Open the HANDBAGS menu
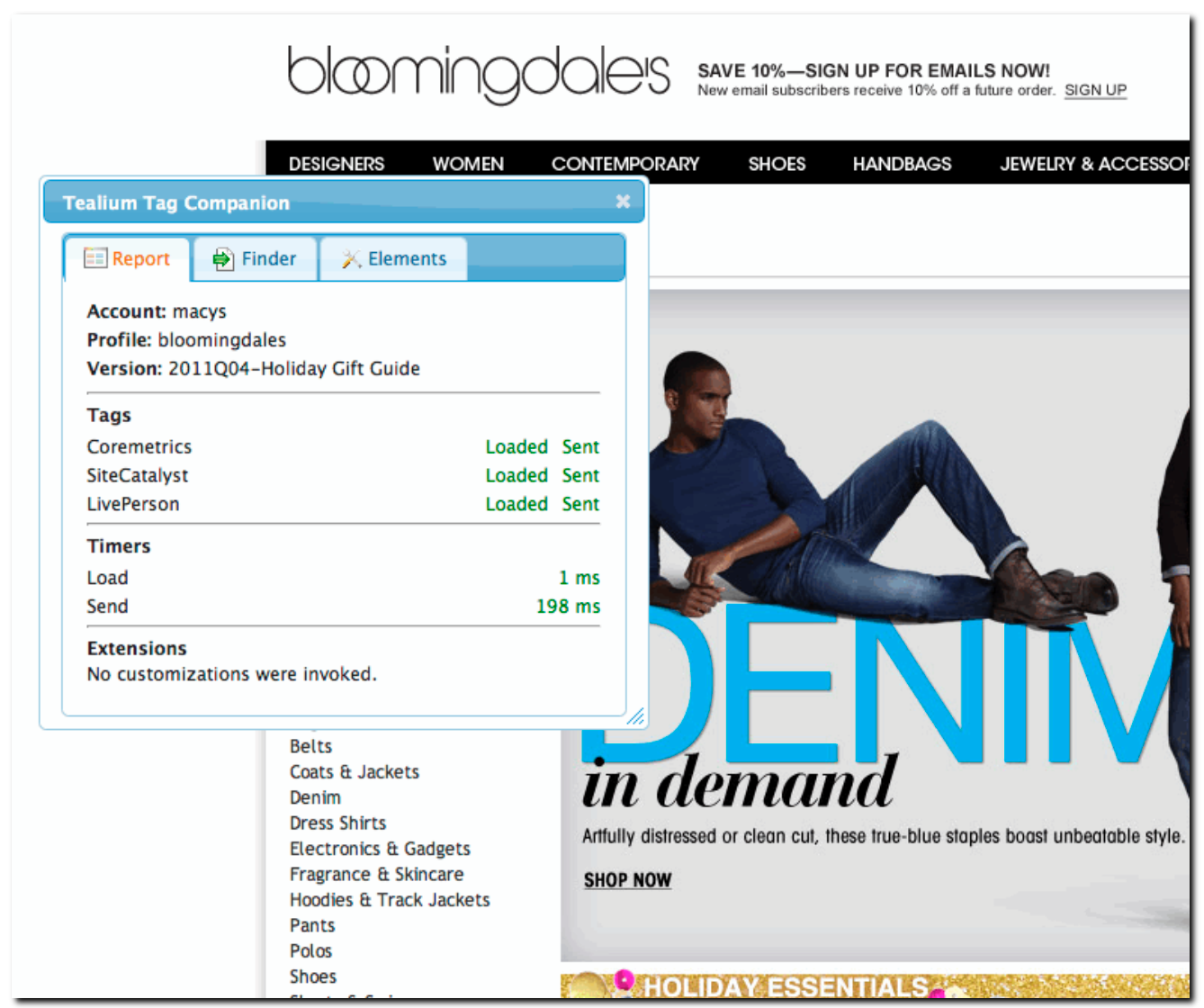The width and height of the screenshot is (1204, 1008). [x=902, y=164]
